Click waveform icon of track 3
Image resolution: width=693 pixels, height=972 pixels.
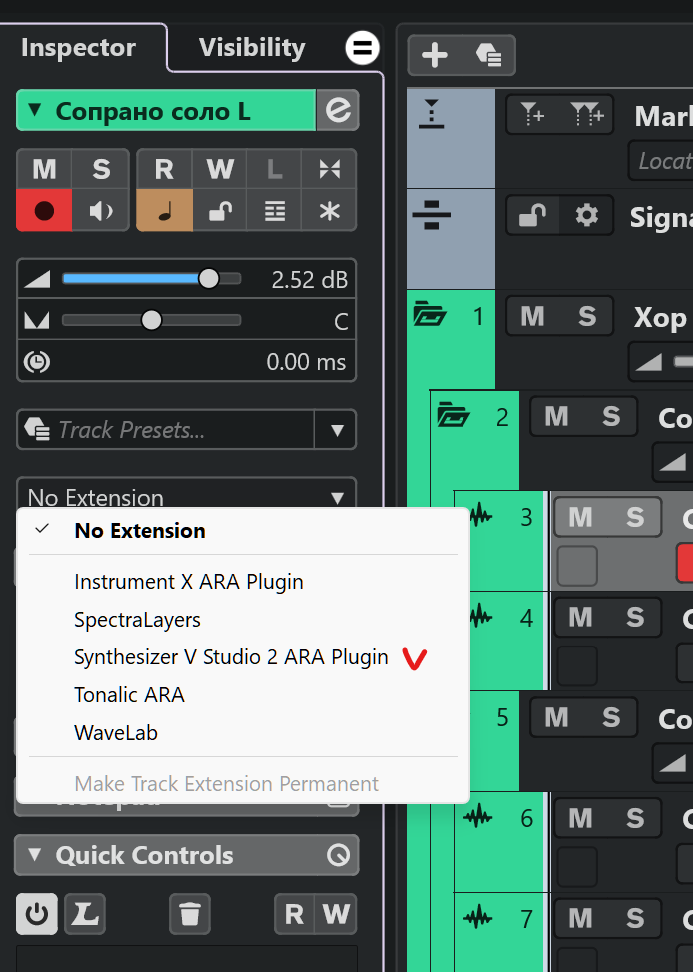click(481, 515)
